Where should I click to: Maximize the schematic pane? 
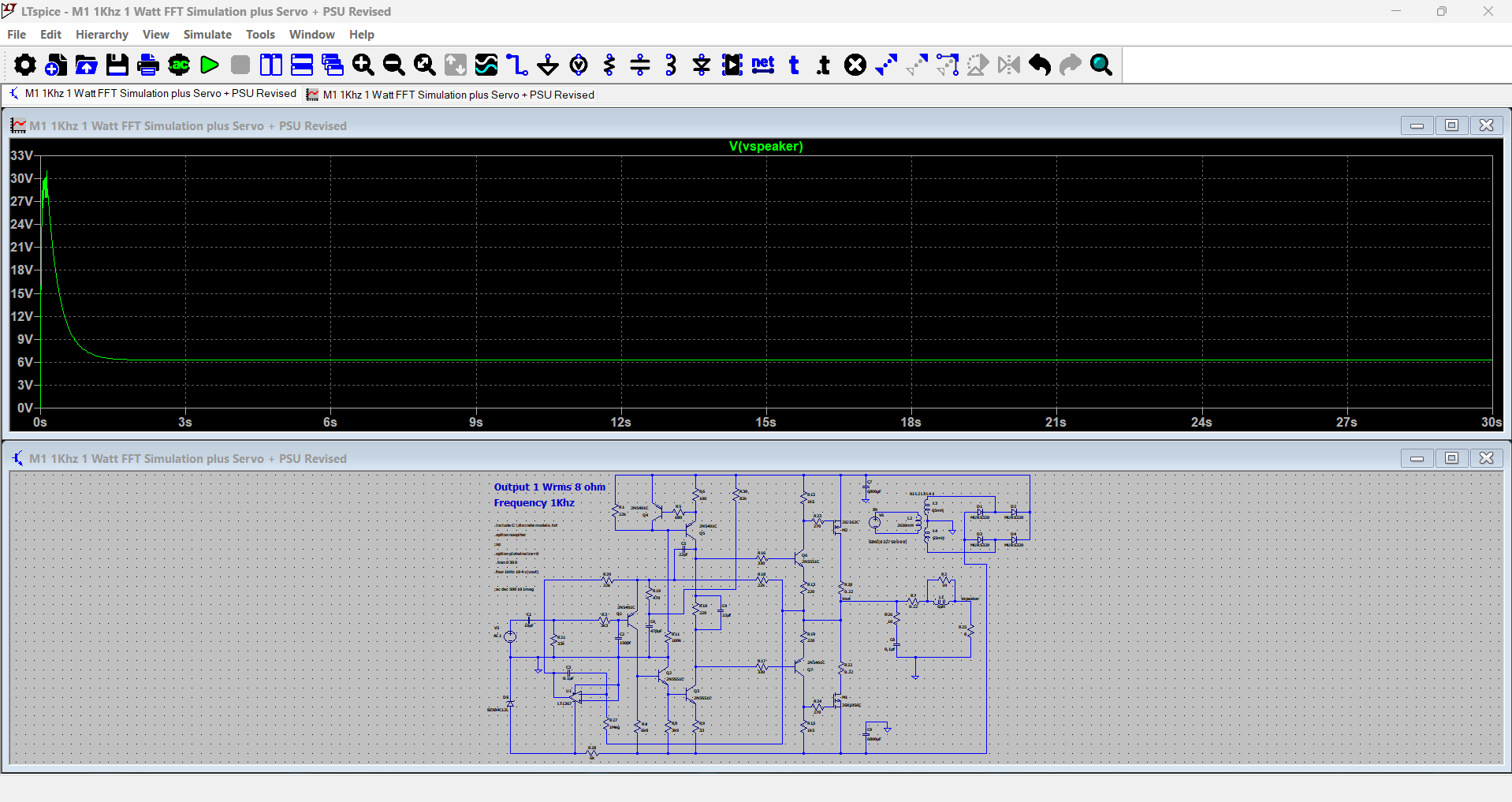point(1451,458)
